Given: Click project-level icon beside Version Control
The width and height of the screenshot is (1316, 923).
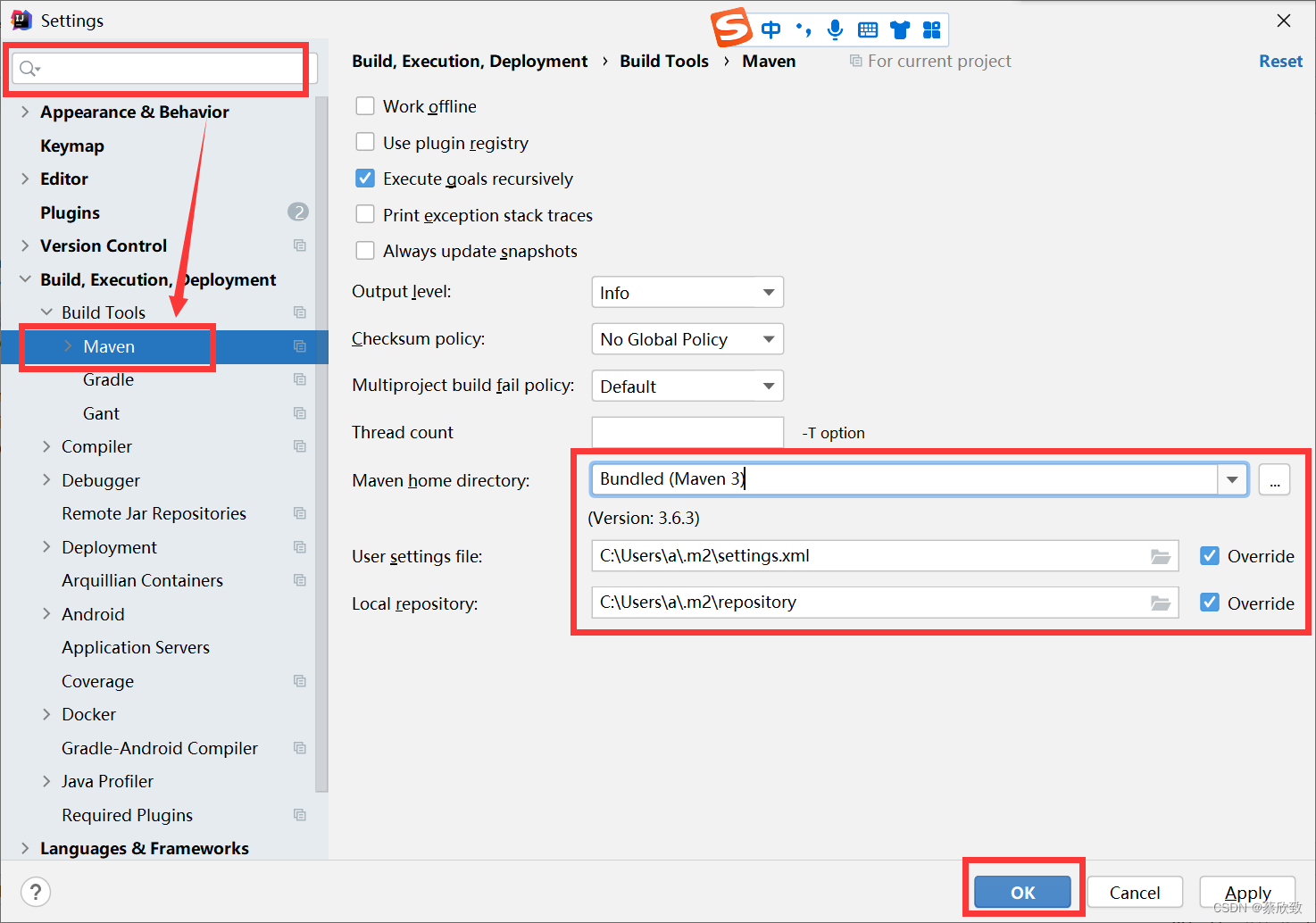Looking at the screenshot, I should (x=300, y=245).
